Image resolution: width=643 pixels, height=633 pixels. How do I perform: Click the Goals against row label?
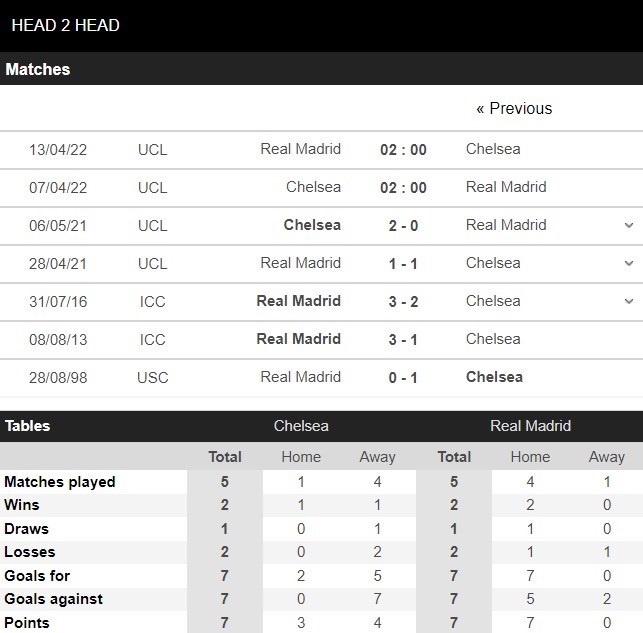(x=54, y=599)
